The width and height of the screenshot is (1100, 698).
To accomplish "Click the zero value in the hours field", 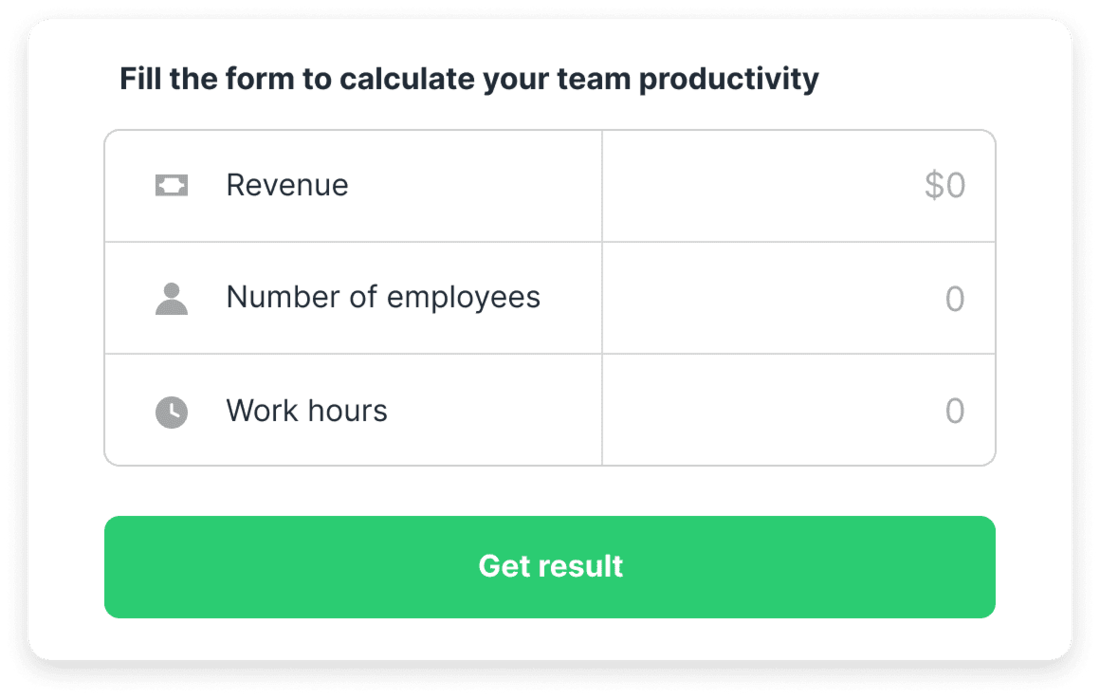I will pos(955,410).
